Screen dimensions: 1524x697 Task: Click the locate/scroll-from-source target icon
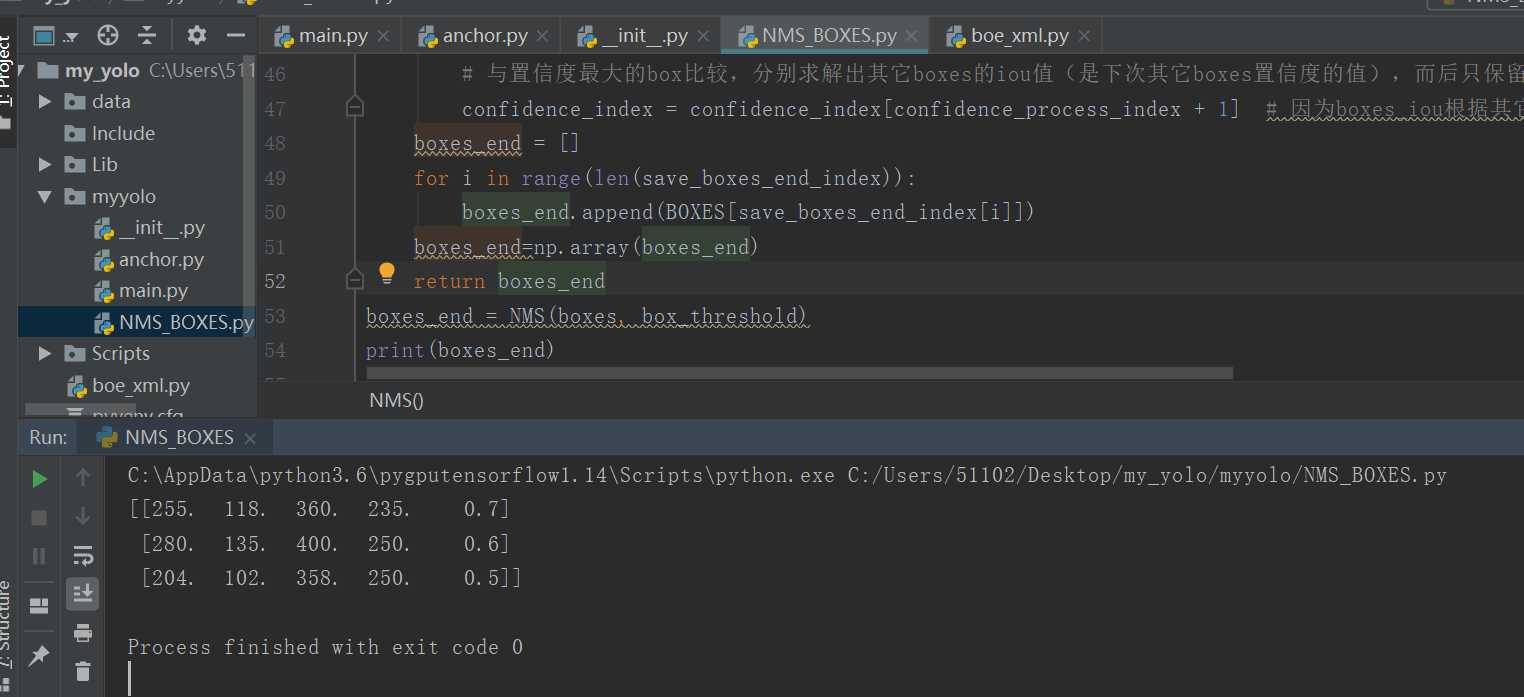(108, 36)
